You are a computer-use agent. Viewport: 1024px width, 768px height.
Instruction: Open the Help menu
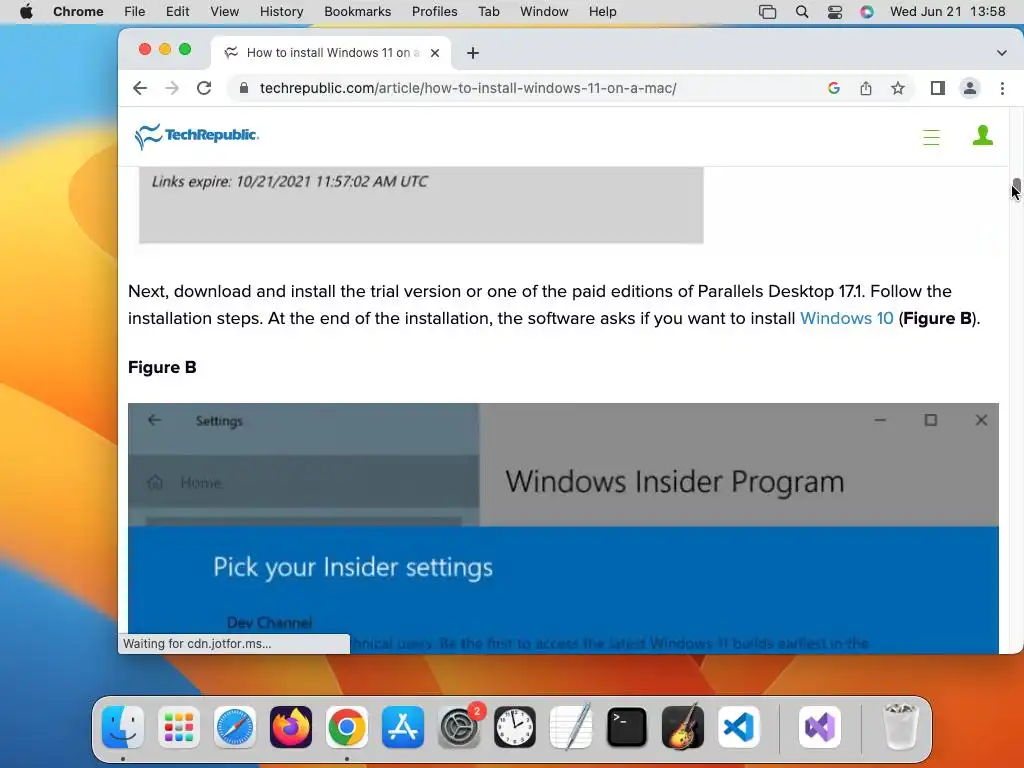602,12
